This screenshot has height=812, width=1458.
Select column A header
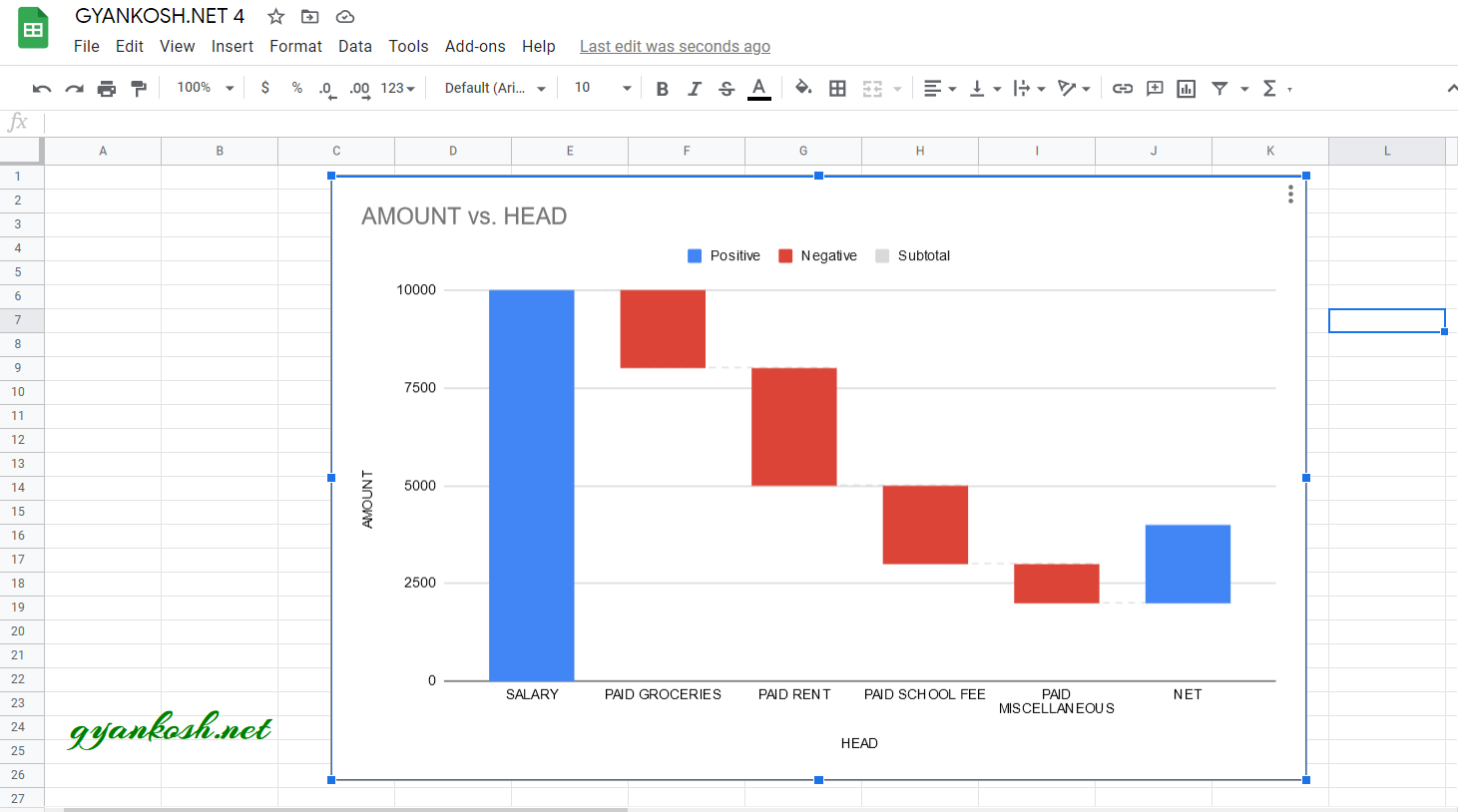point(103,151)
